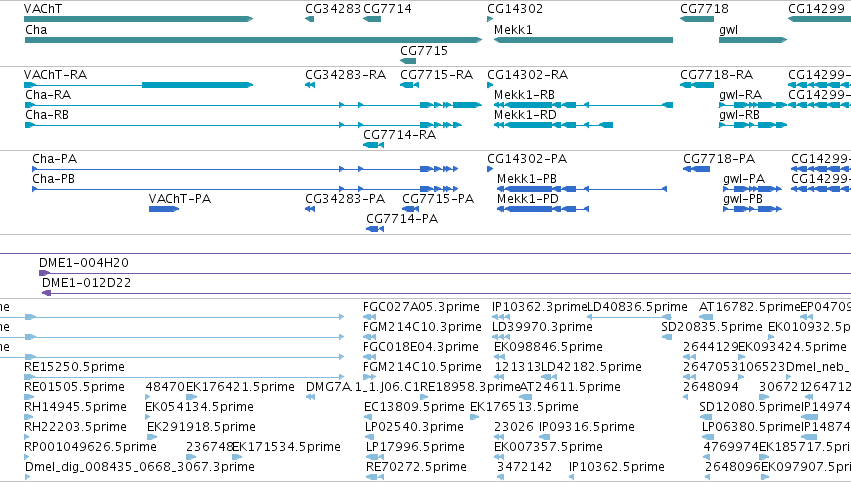Select the Cha-RB transcript label

click(x=47, y=115)
